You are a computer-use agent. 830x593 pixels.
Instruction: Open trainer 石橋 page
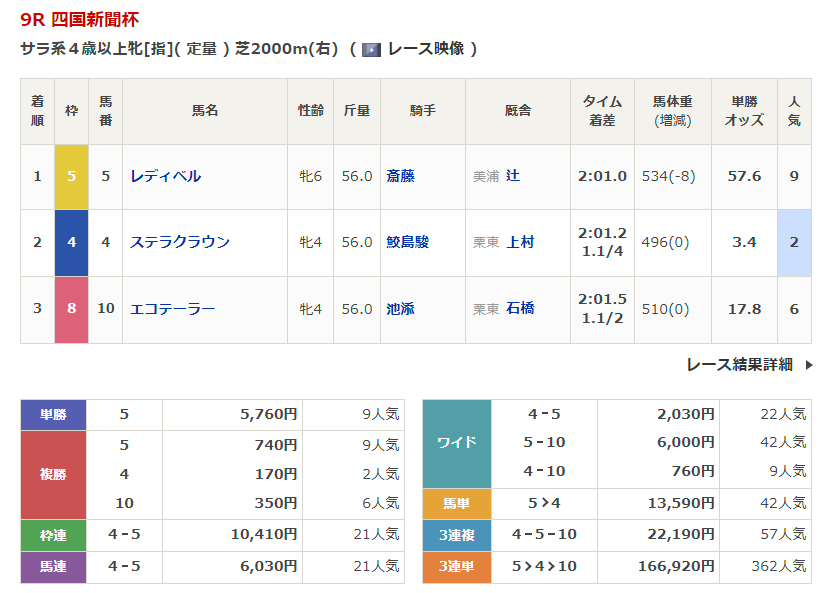pos(520,309)
